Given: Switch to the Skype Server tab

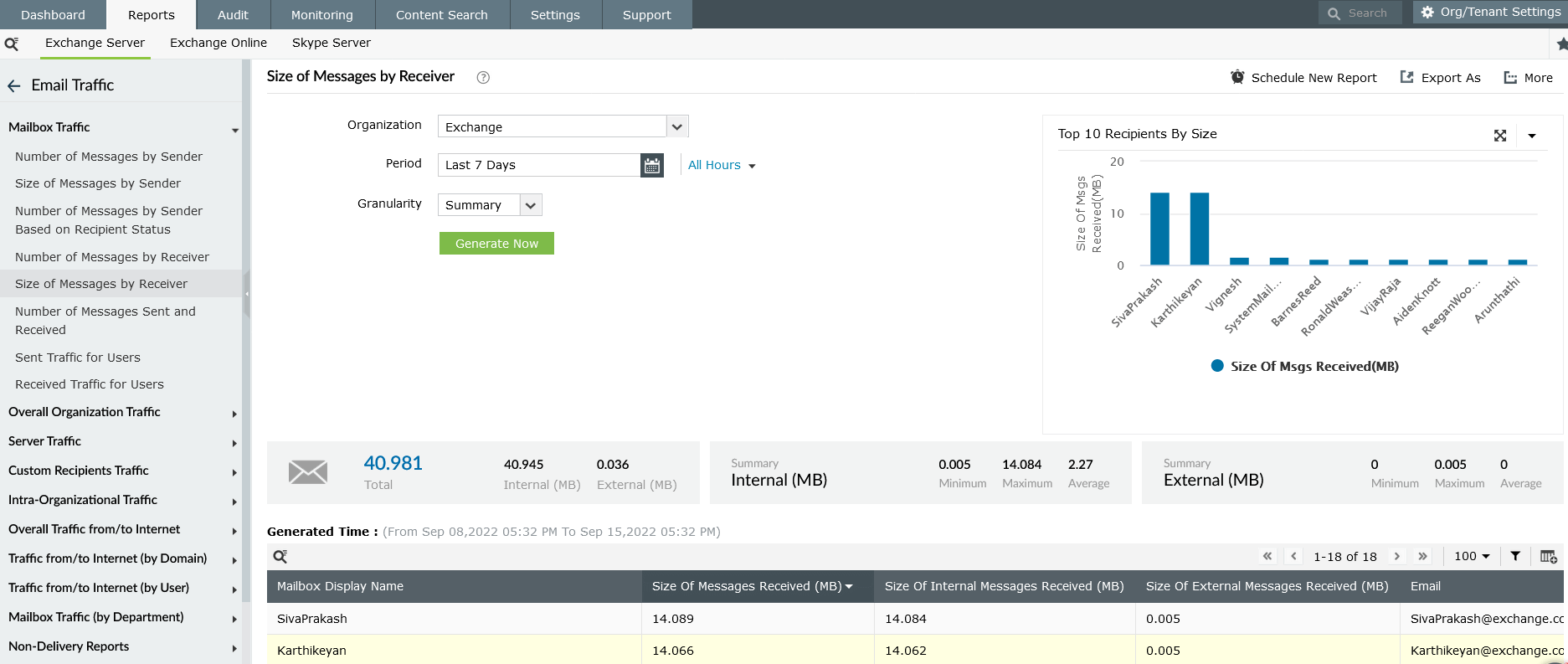Looking at the screenshot, I should [x=332, y=43].
